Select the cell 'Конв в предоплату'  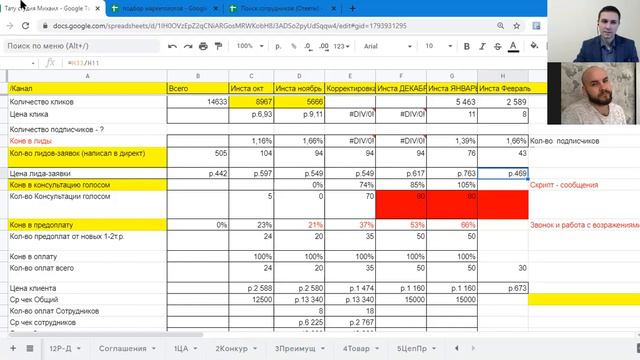(87, 225)
